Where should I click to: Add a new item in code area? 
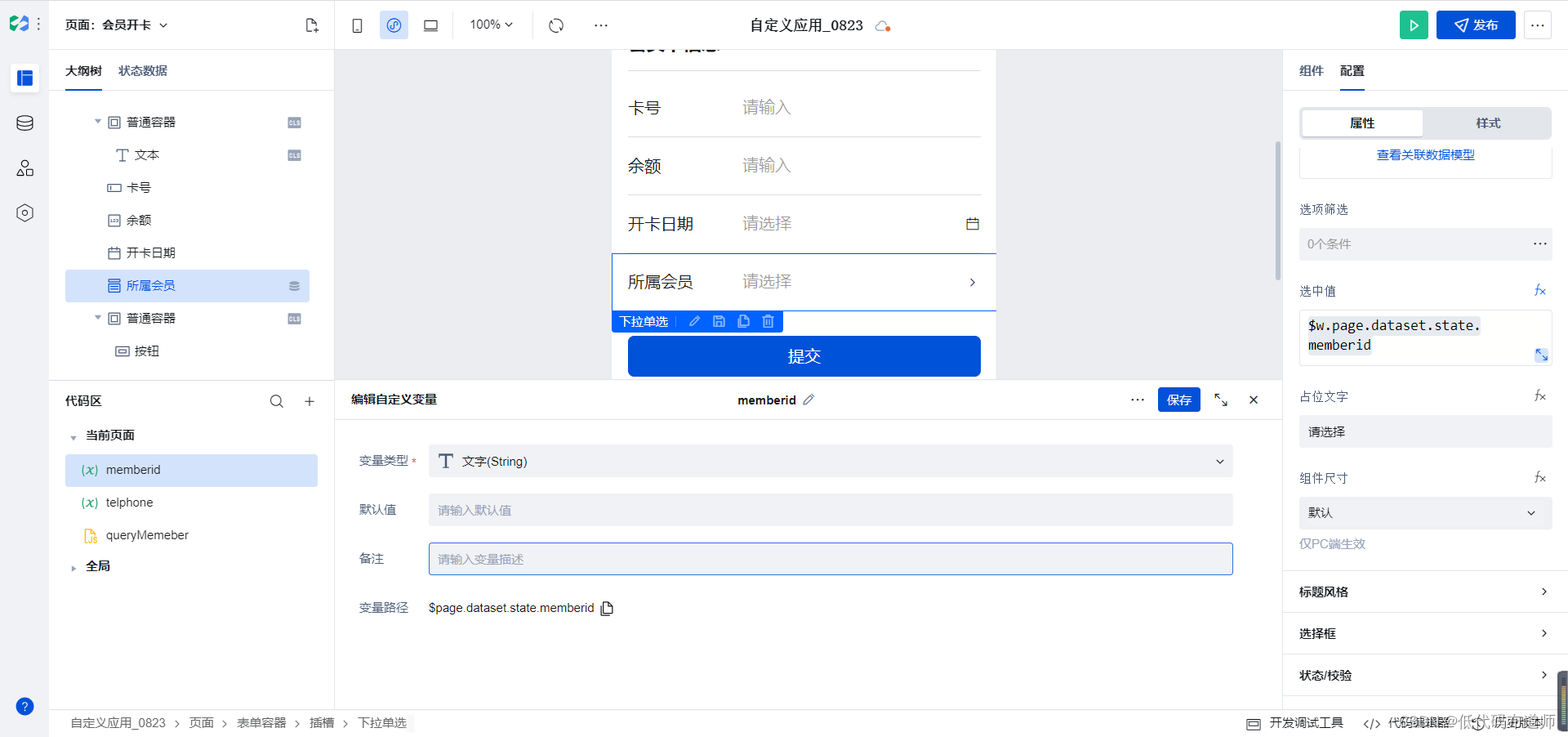pos(310,401)
